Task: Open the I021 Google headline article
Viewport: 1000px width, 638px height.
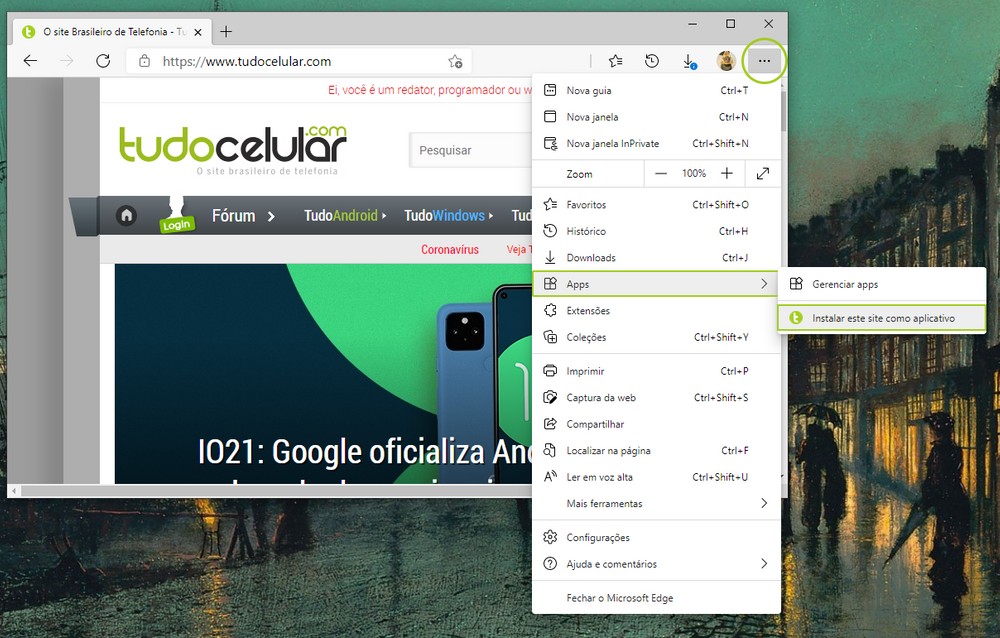Action: pyautogui.click(x=364, y=452)
